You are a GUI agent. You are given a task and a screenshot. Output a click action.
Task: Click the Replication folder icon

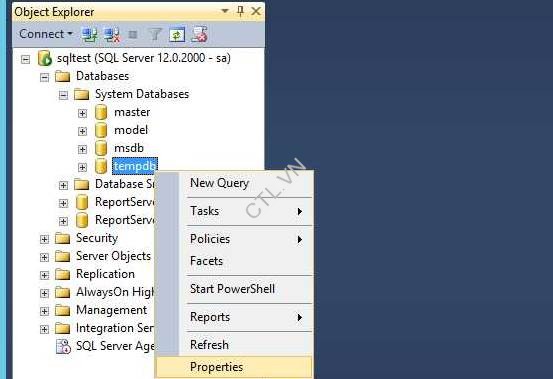tap(63, 274)
